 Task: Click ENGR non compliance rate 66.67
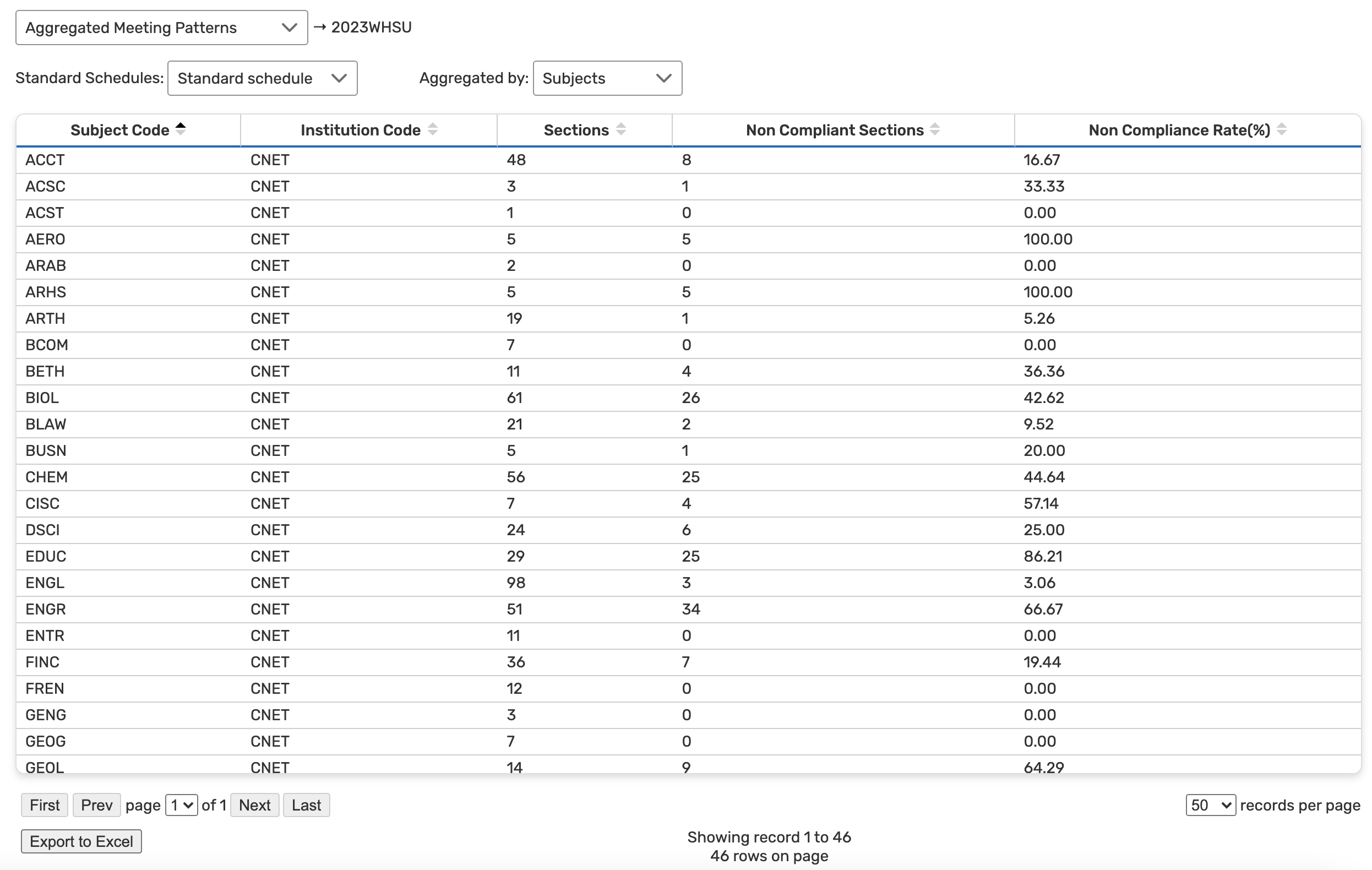[1043, 609]
